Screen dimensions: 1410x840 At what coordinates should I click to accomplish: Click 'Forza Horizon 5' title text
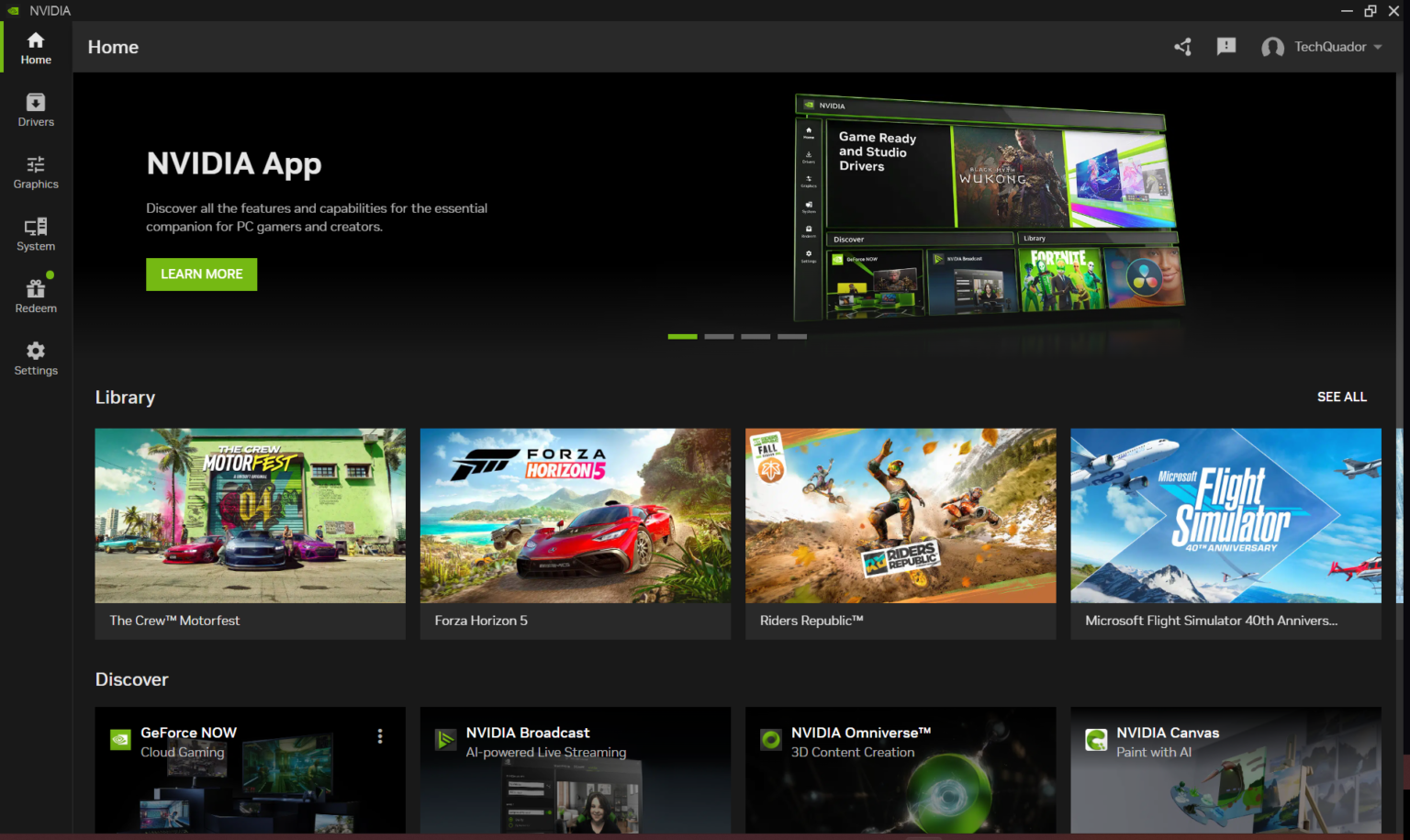pyautogui.click(x=481, y=621)
